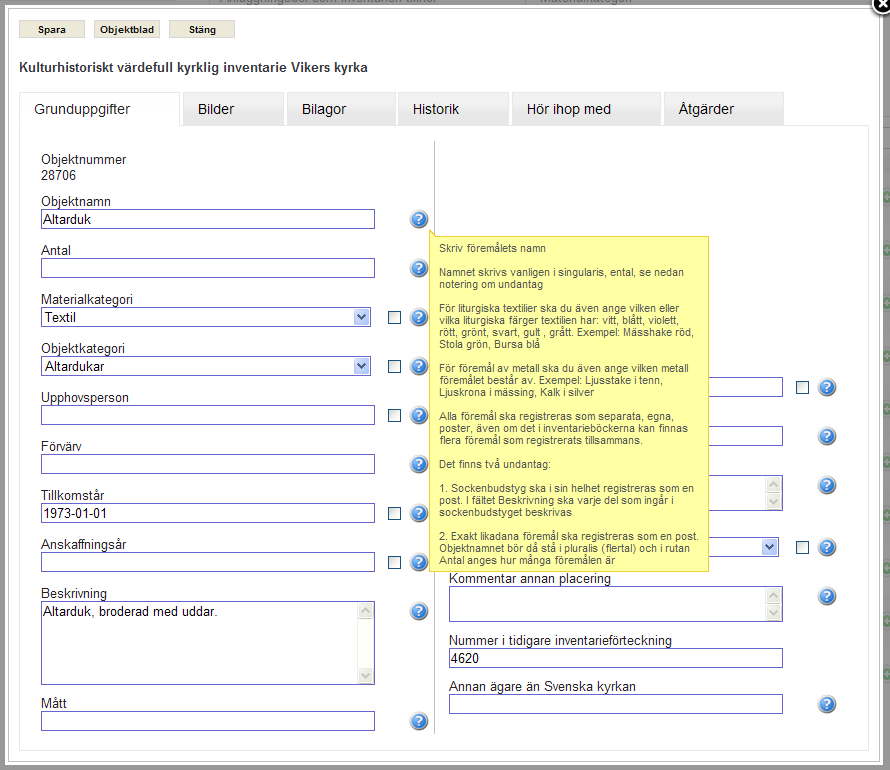Screen dimensions: 890x770
Task: Click the Anskaffningsår help icon
Action: 419,562
